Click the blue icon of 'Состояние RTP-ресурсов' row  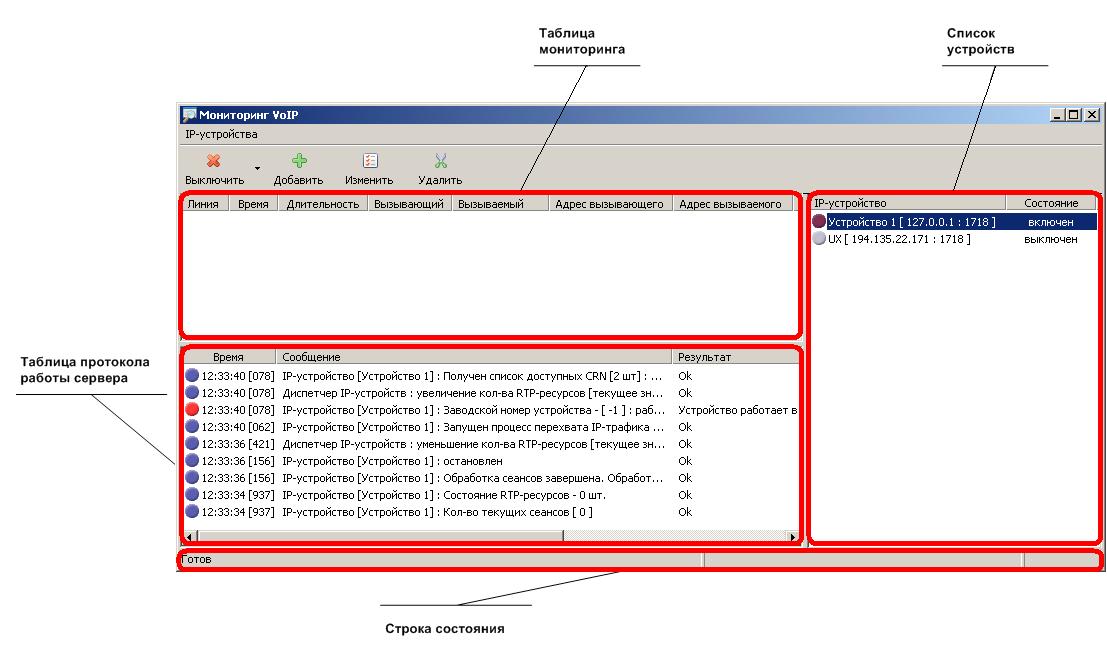pos(191,494)
